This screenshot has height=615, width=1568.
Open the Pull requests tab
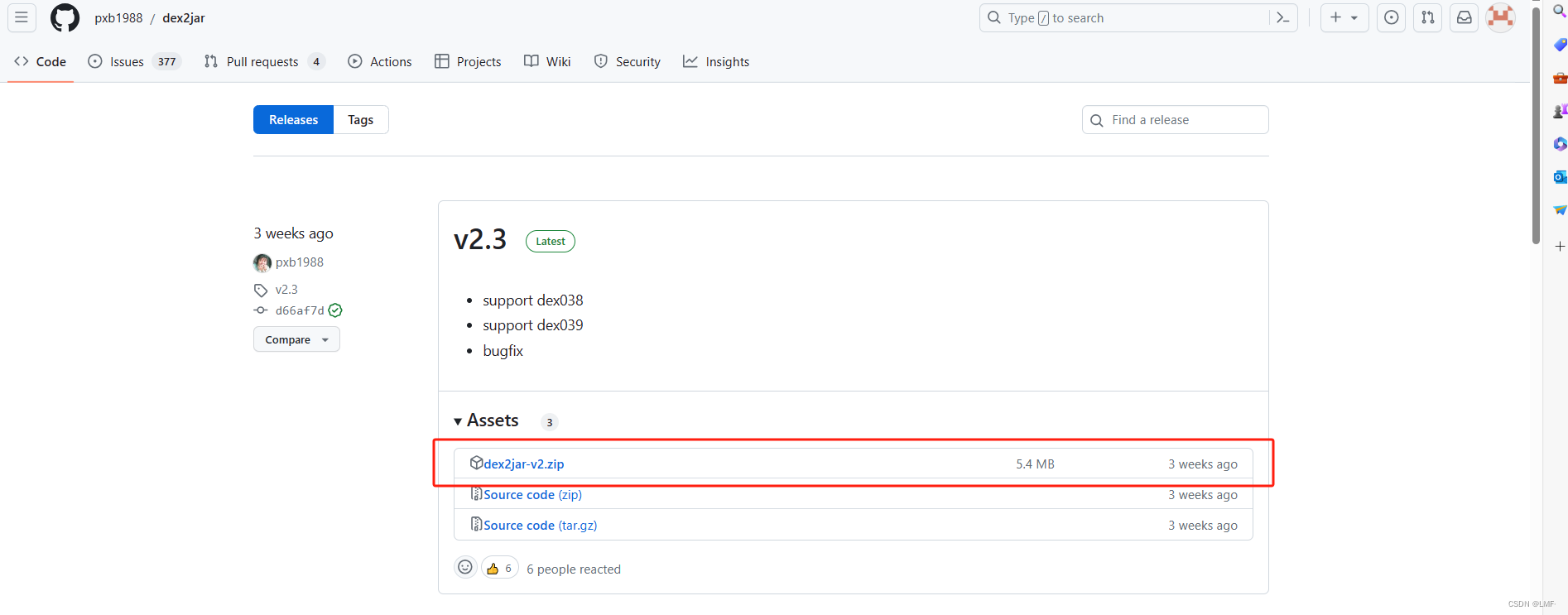tap(264, 61)
